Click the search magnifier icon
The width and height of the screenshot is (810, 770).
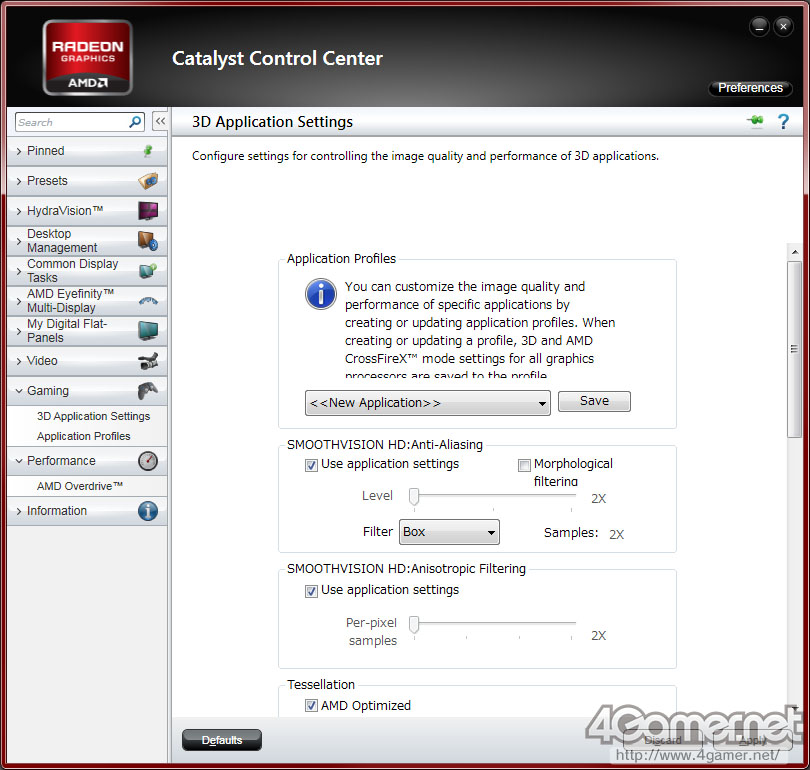point(135,122)
